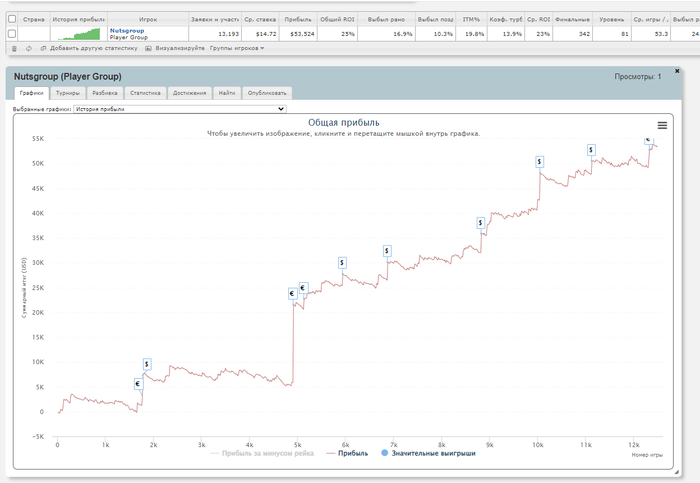Switch to the Турниры tab
Viewport: 700px width, 483px height.
68,93
